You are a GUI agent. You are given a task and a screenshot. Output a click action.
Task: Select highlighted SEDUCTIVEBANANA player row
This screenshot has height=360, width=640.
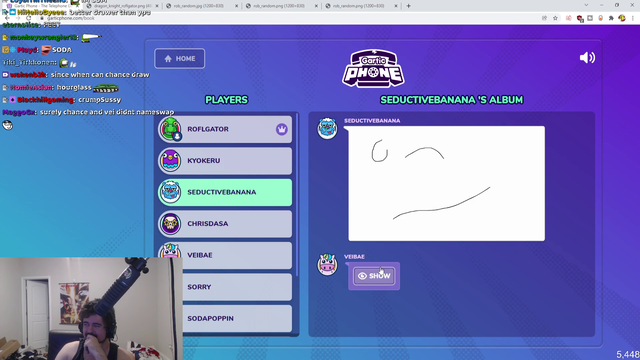point(225,192)
